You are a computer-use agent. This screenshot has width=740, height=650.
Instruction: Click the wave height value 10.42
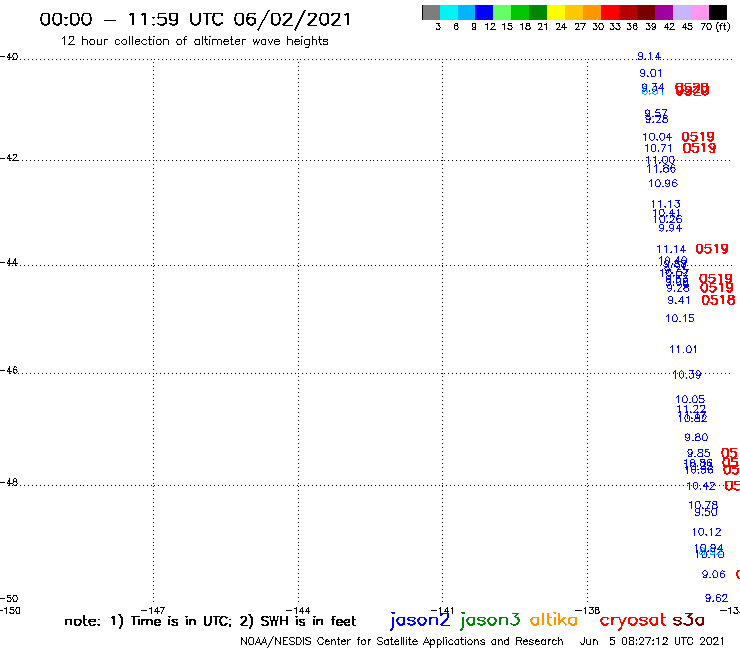701,486
